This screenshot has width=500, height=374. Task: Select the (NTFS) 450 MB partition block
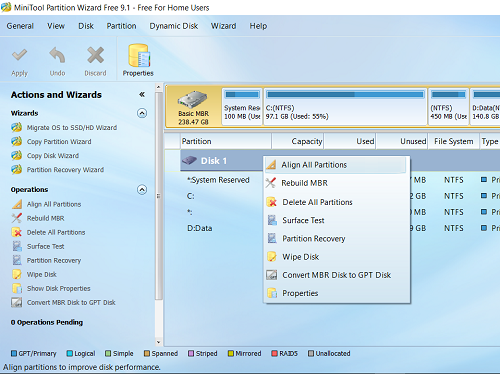coord(448,107)
